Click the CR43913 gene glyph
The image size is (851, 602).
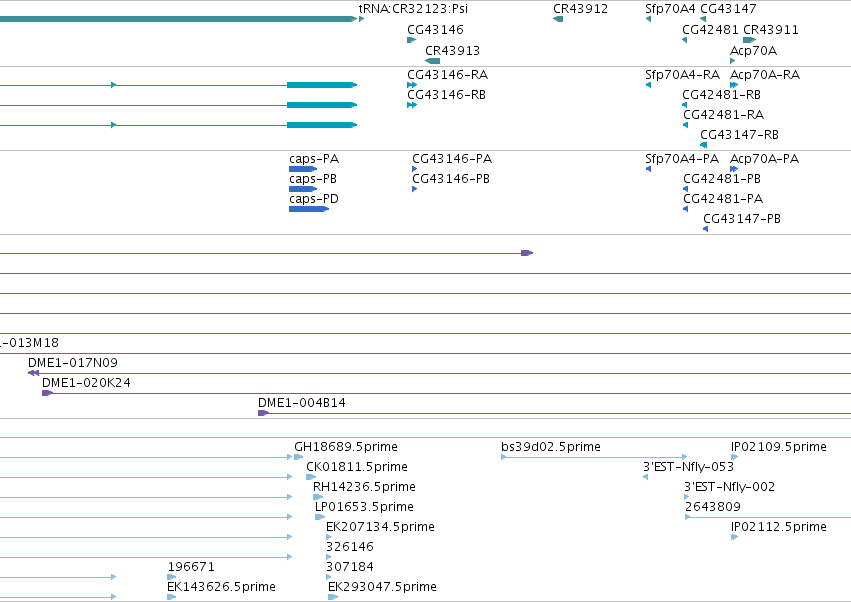click(433, 61)
